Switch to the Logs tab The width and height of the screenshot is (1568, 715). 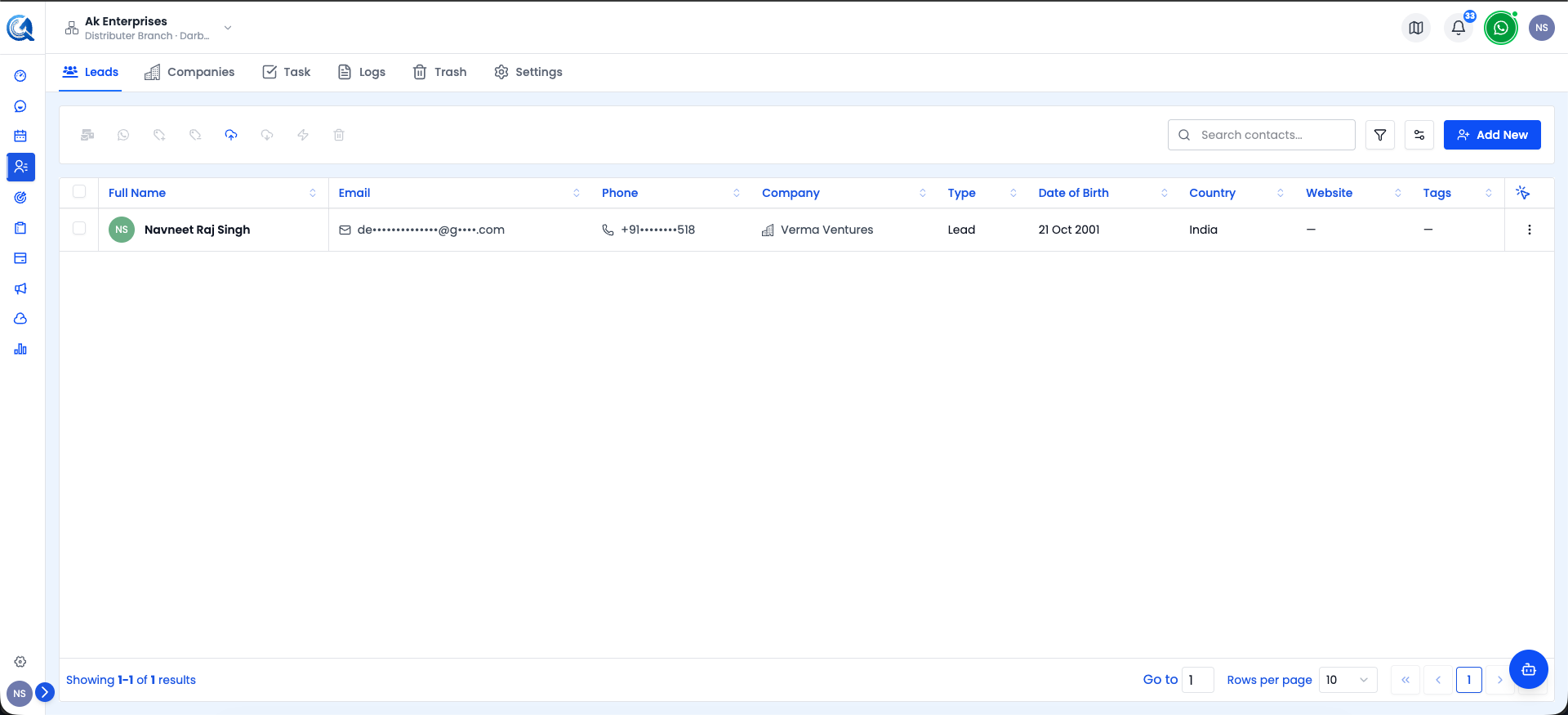click(x=362, y=72)
